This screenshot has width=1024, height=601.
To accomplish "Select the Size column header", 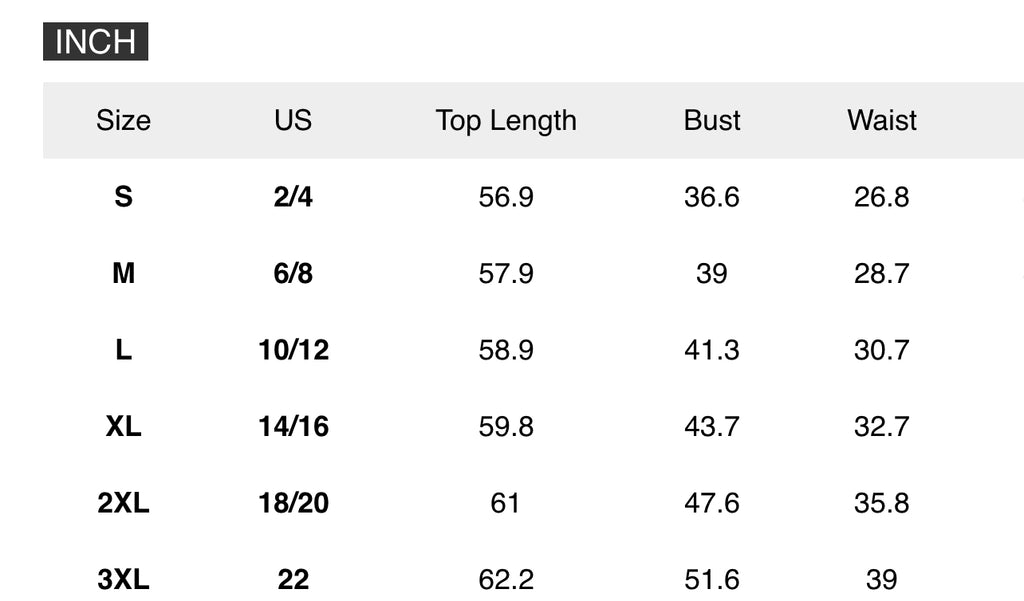I will (123, 120).
